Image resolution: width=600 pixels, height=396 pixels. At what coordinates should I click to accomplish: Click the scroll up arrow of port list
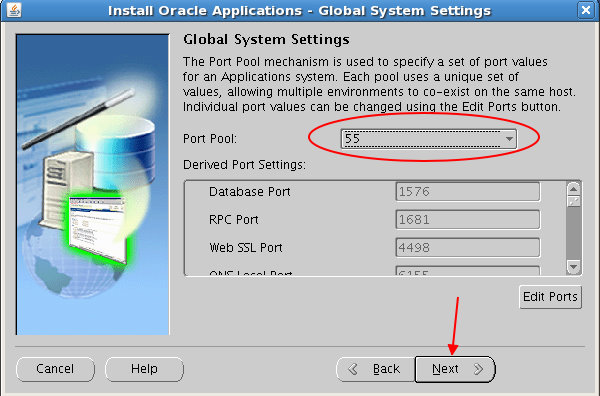pos(573,189)
